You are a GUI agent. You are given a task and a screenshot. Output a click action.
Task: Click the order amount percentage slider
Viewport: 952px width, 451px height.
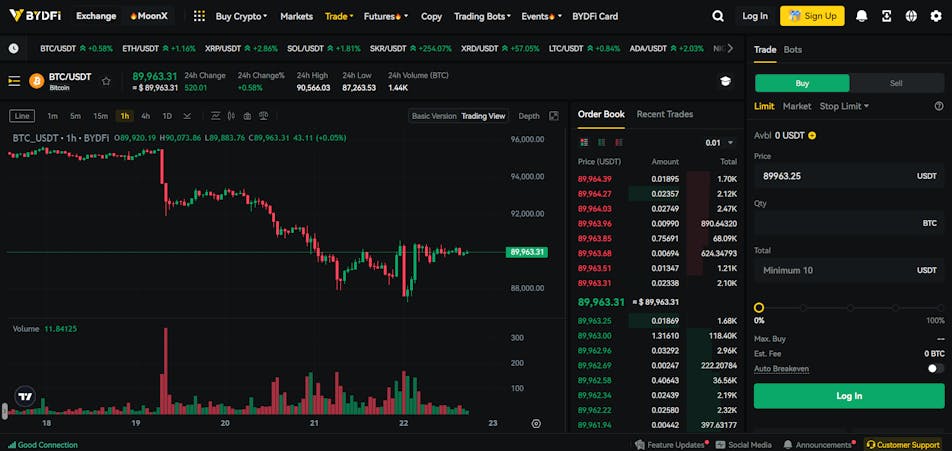(x=848, y=308)
